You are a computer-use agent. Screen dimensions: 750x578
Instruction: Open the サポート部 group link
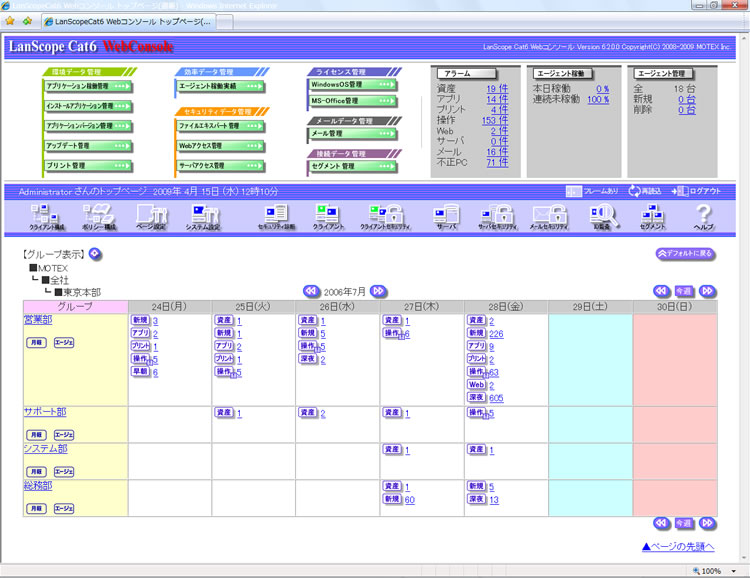(x=45, y=411)
